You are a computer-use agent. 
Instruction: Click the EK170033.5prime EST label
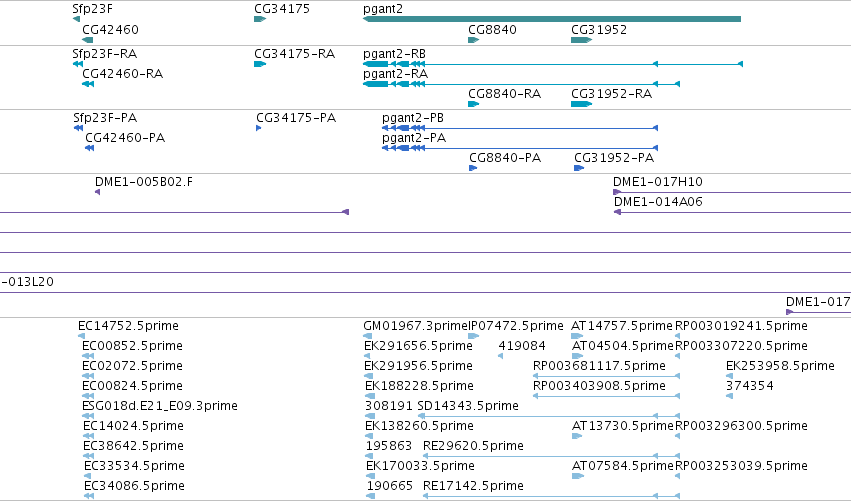[x=420, y=466]
